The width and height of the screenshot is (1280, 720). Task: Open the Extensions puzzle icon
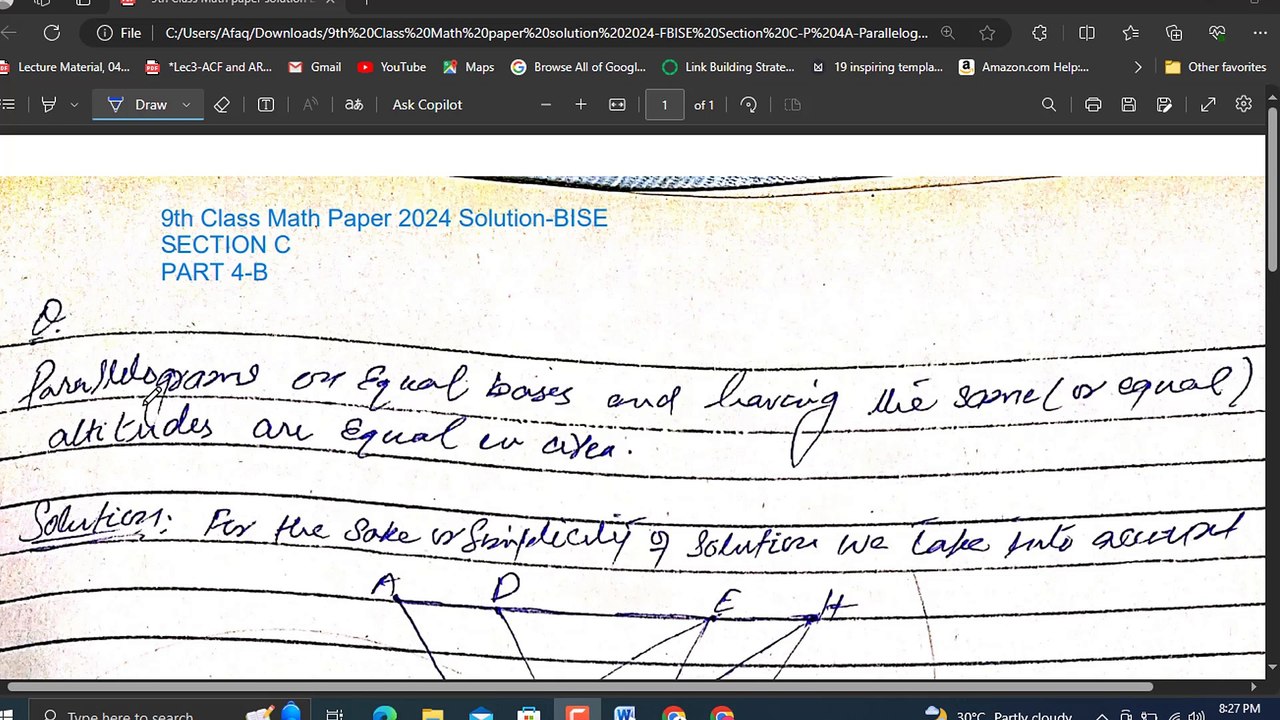1040,33
